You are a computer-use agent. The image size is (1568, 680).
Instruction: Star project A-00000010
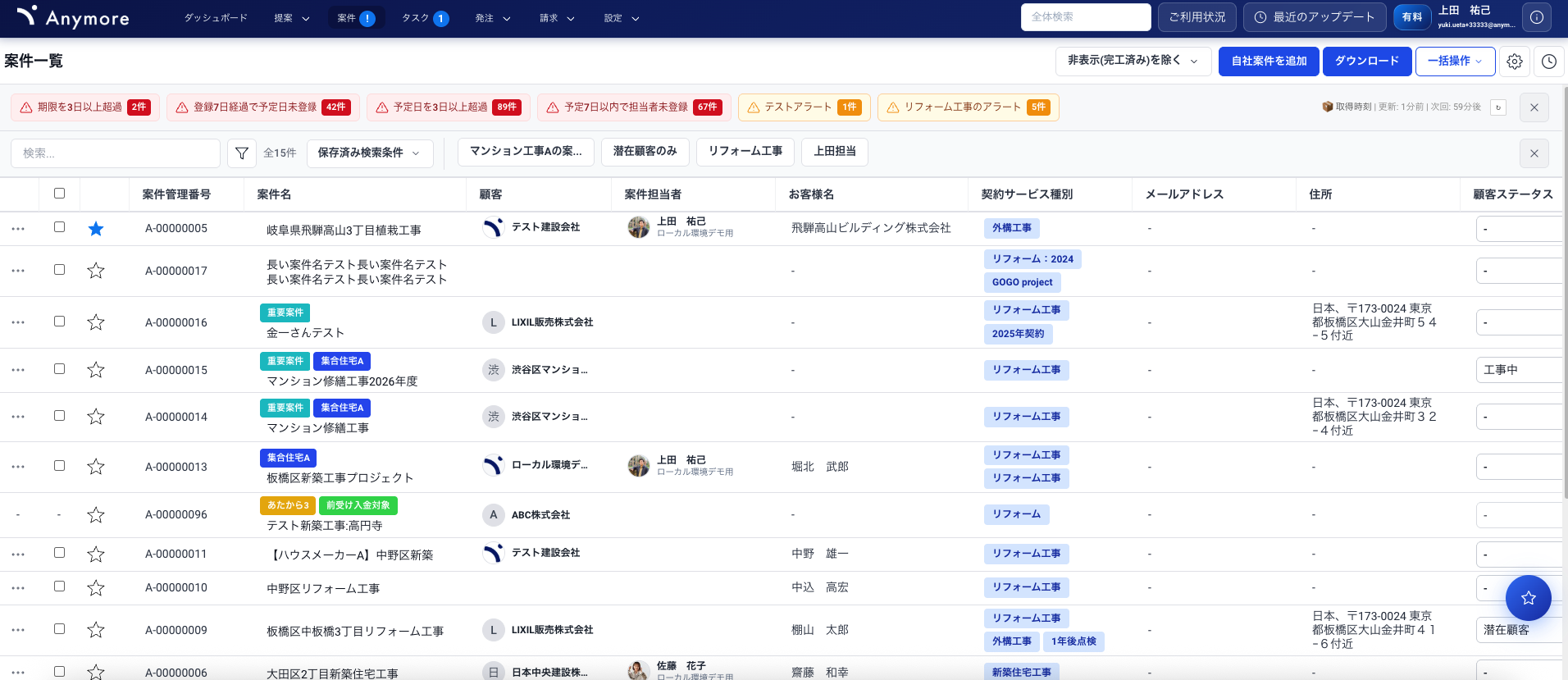pyautogui.click(x=96, y=588)
